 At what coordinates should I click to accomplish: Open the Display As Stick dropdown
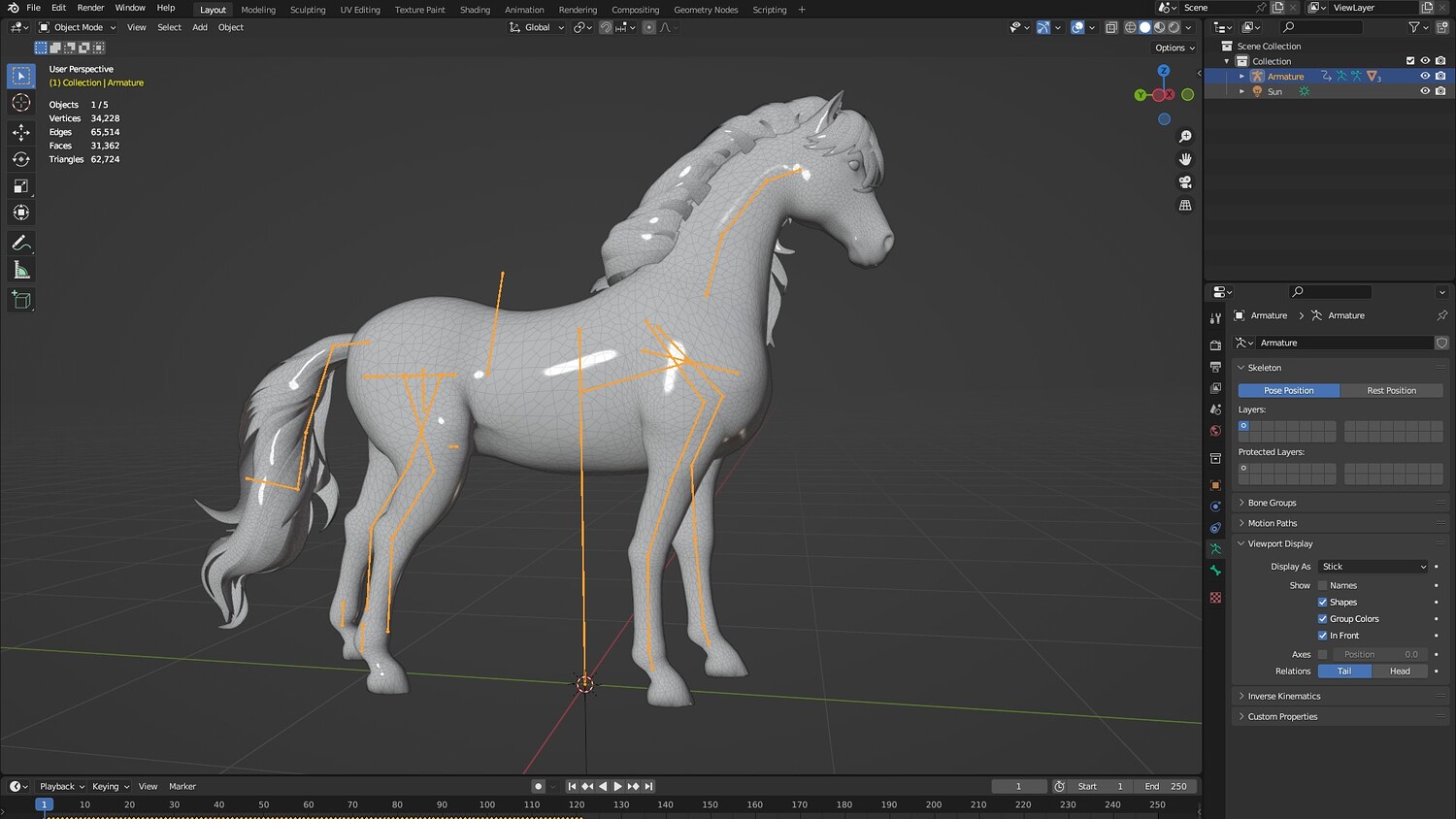[x=1373, y=567]
